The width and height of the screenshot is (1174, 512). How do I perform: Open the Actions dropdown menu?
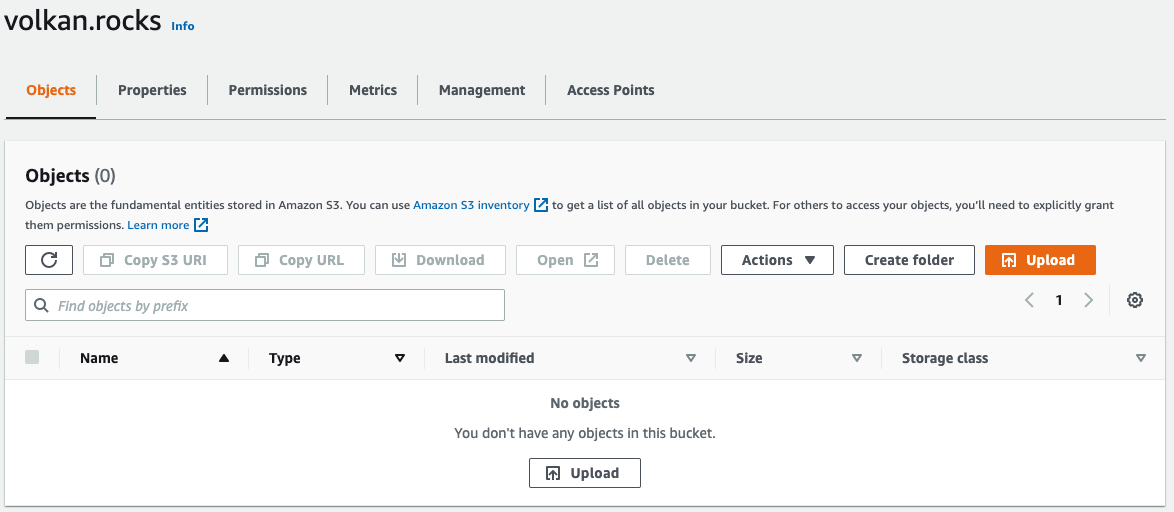[x=777, y=260]
